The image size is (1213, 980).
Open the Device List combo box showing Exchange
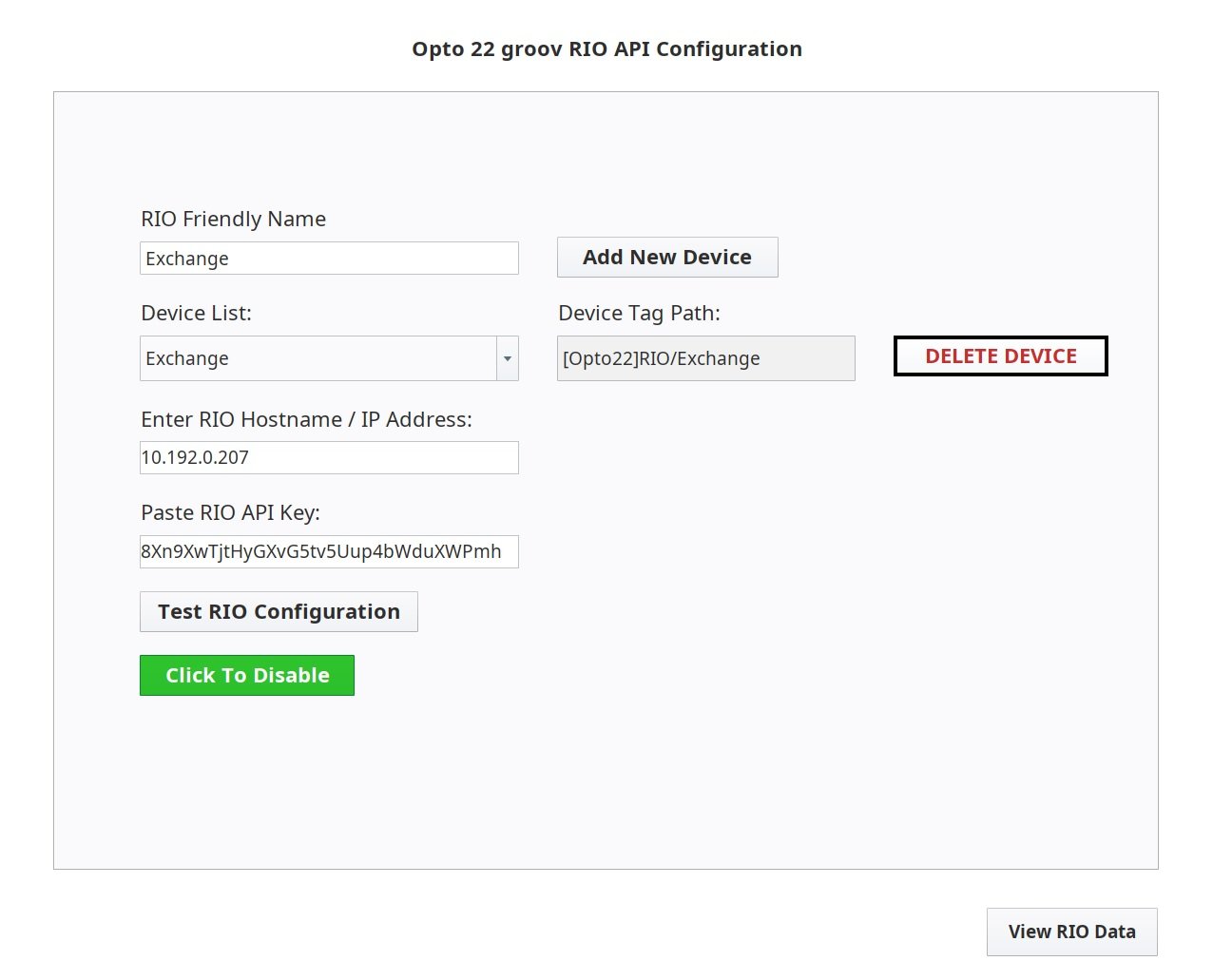pyautogui.click(x=318, y=358)
